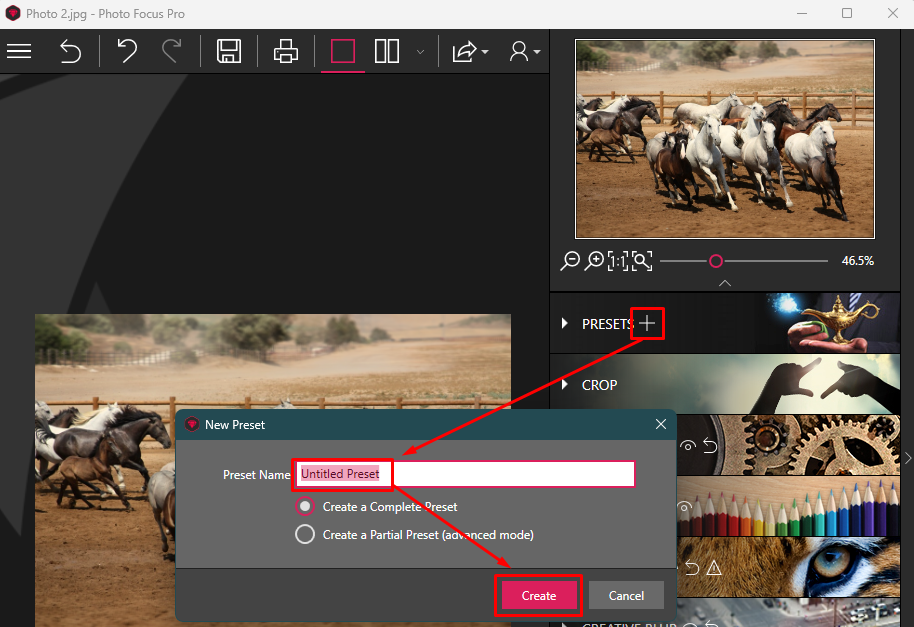Click the Photo Focus Pro app icon in title bar

[x=13, y=13]
